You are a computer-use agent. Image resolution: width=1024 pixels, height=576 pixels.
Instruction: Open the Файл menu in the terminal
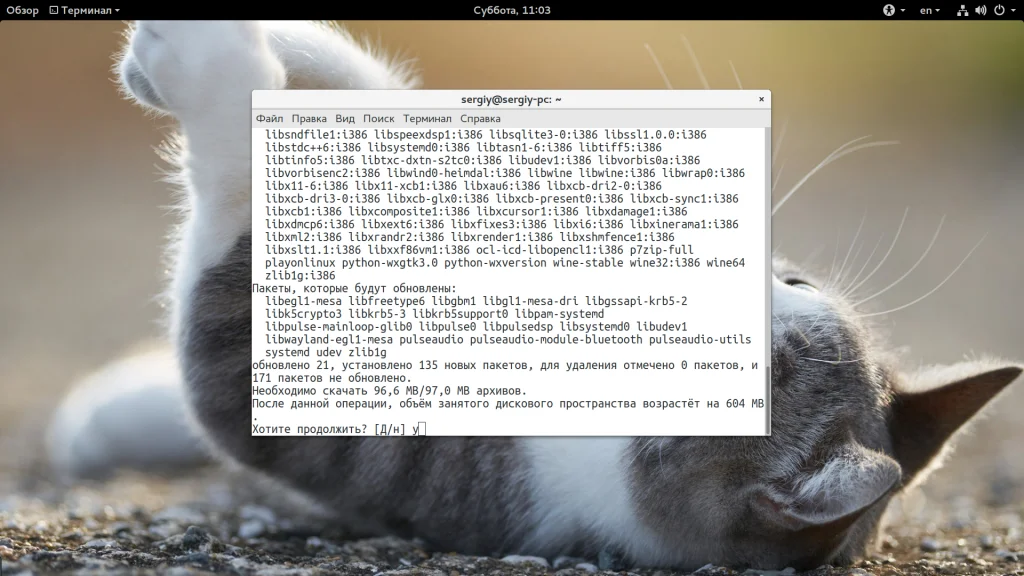tap(269, 118)
